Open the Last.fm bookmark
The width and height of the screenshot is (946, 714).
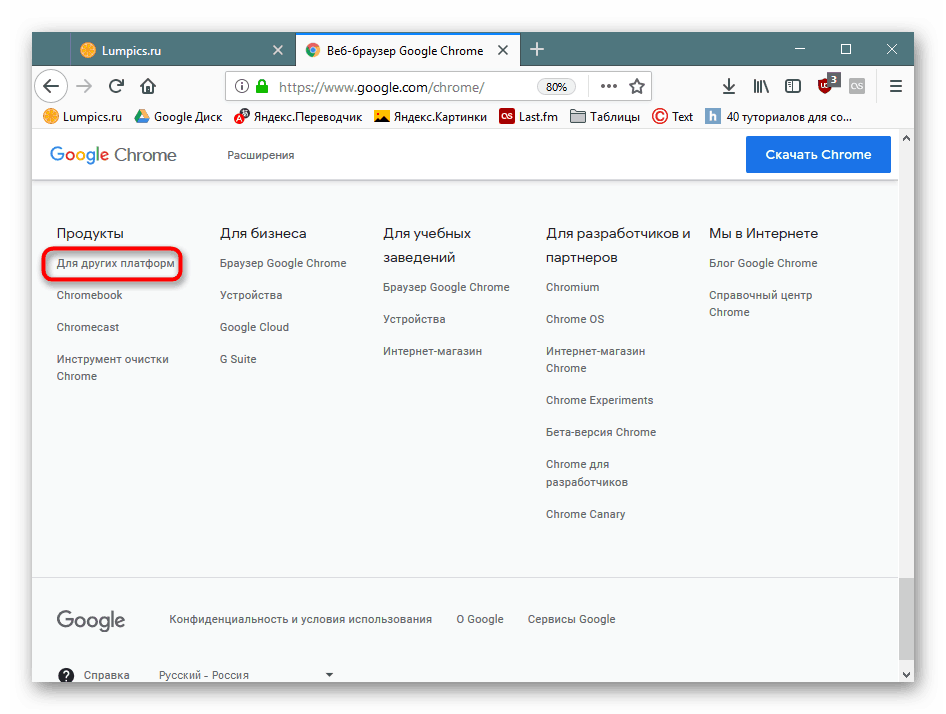529,116
